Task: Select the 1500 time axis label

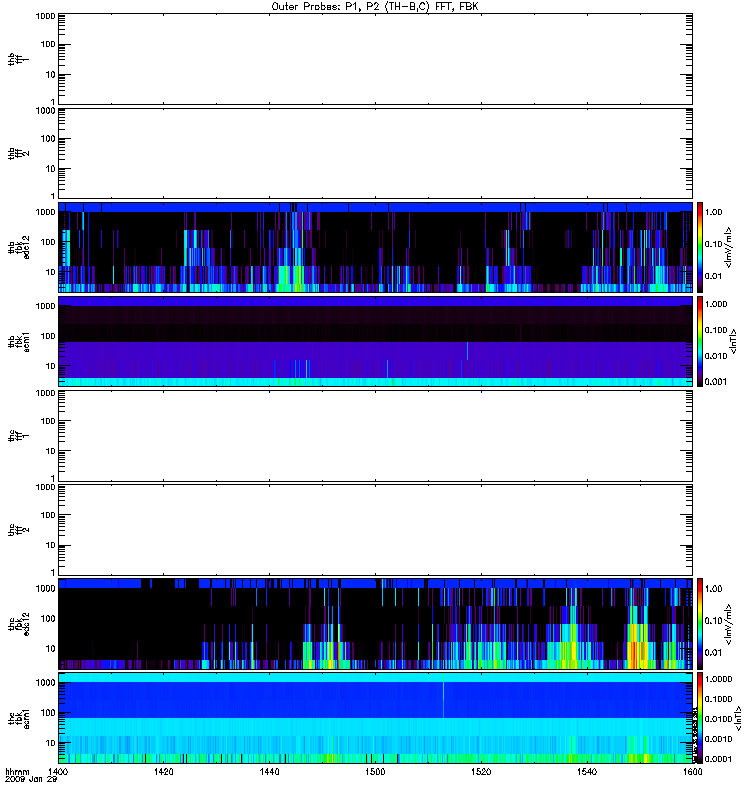Action: (x=375, y=772)
